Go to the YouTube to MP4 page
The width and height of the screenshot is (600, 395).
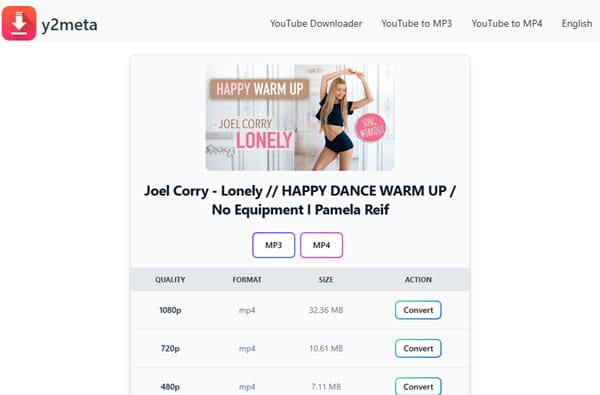pyautogui.click(x=507, y=24)
